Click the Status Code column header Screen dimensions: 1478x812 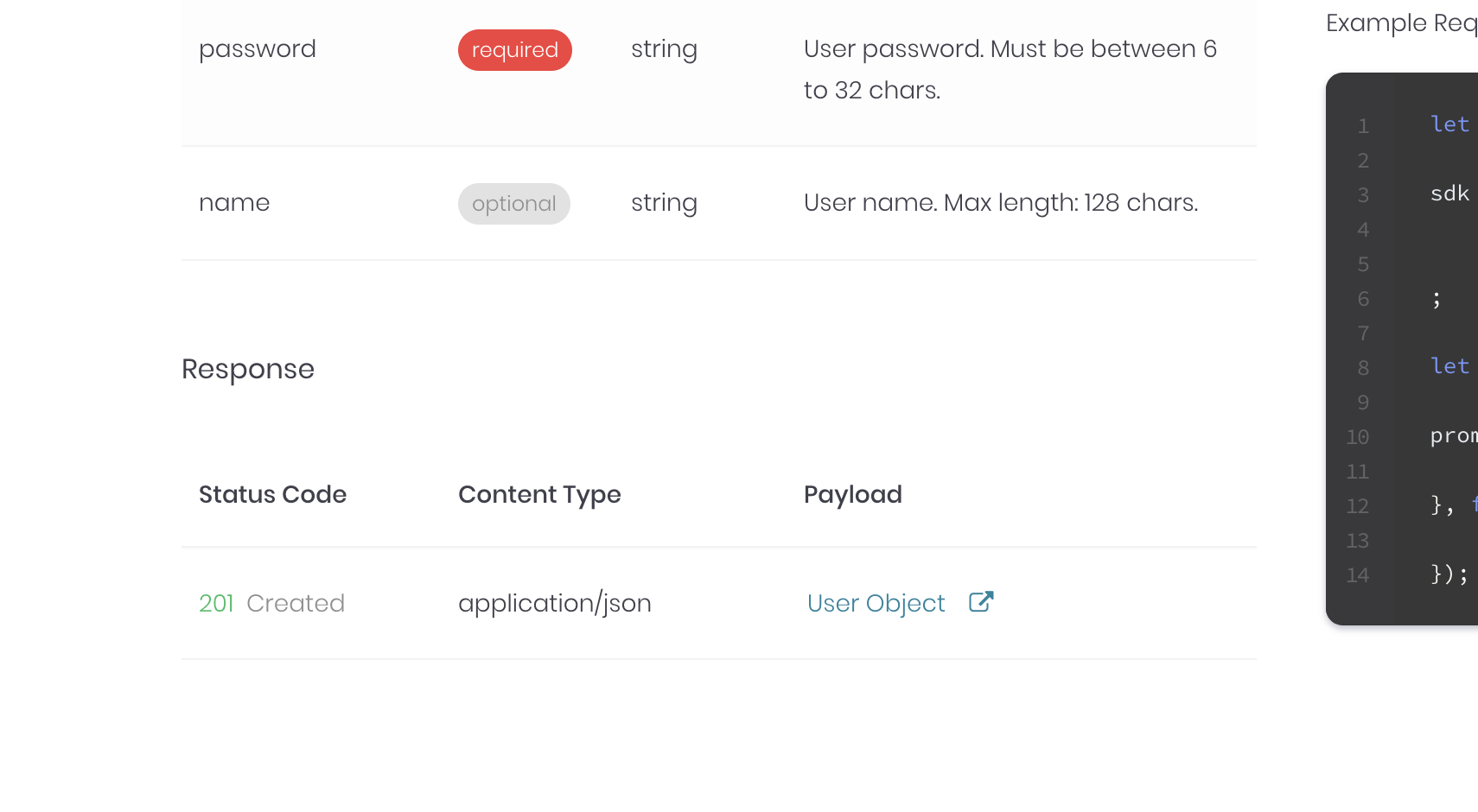[272, 494]
